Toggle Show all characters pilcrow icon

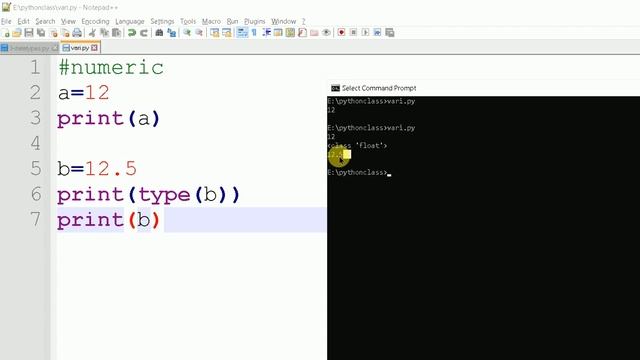pyautogui.click(x=254, y=33)
